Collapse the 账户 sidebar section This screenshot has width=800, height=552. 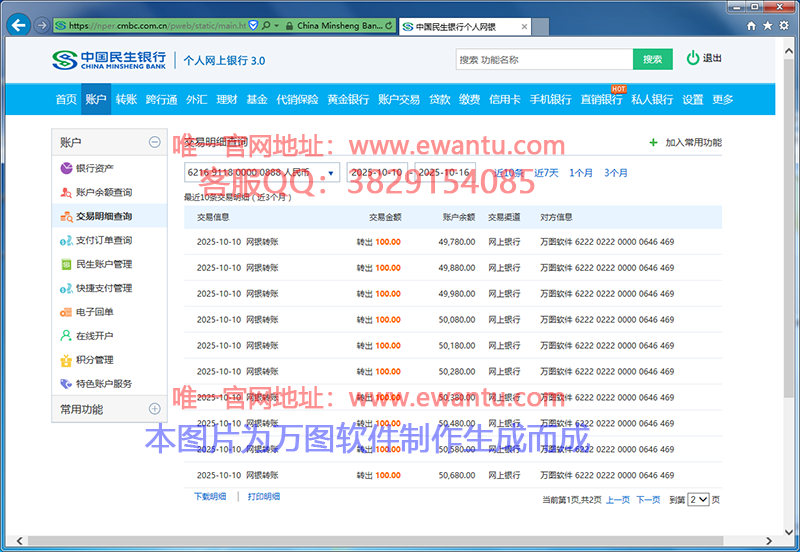pos(155,142)
